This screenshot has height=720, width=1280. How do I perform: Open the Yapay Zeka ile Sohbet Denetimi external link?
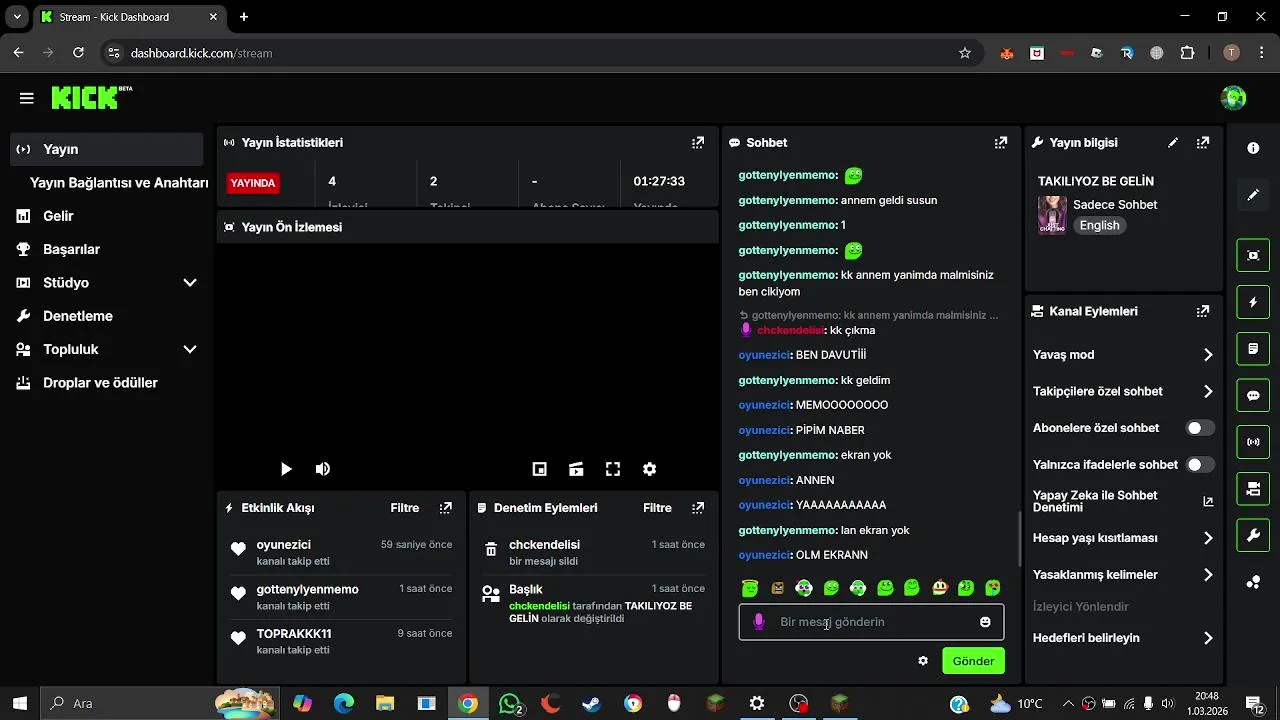[x=1208, y=501]
